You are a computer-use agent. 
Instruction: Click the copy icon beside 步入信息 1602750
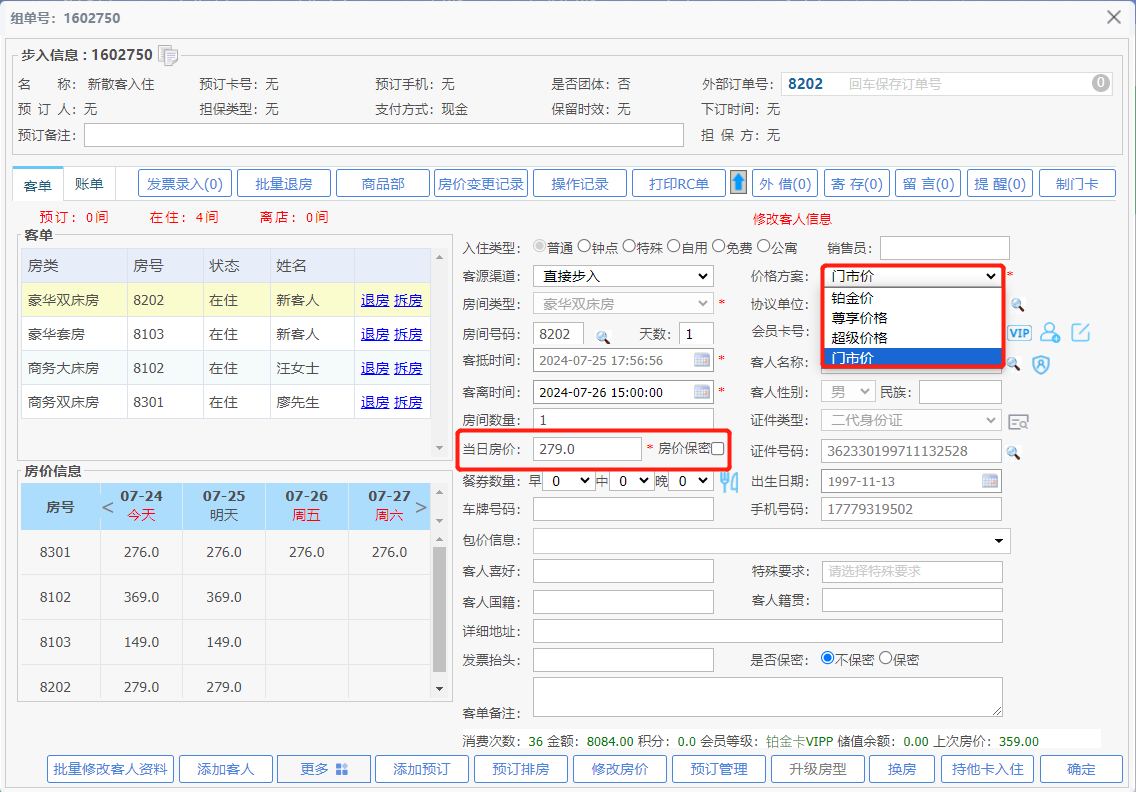pyautogui.click(x=168, y=55)
